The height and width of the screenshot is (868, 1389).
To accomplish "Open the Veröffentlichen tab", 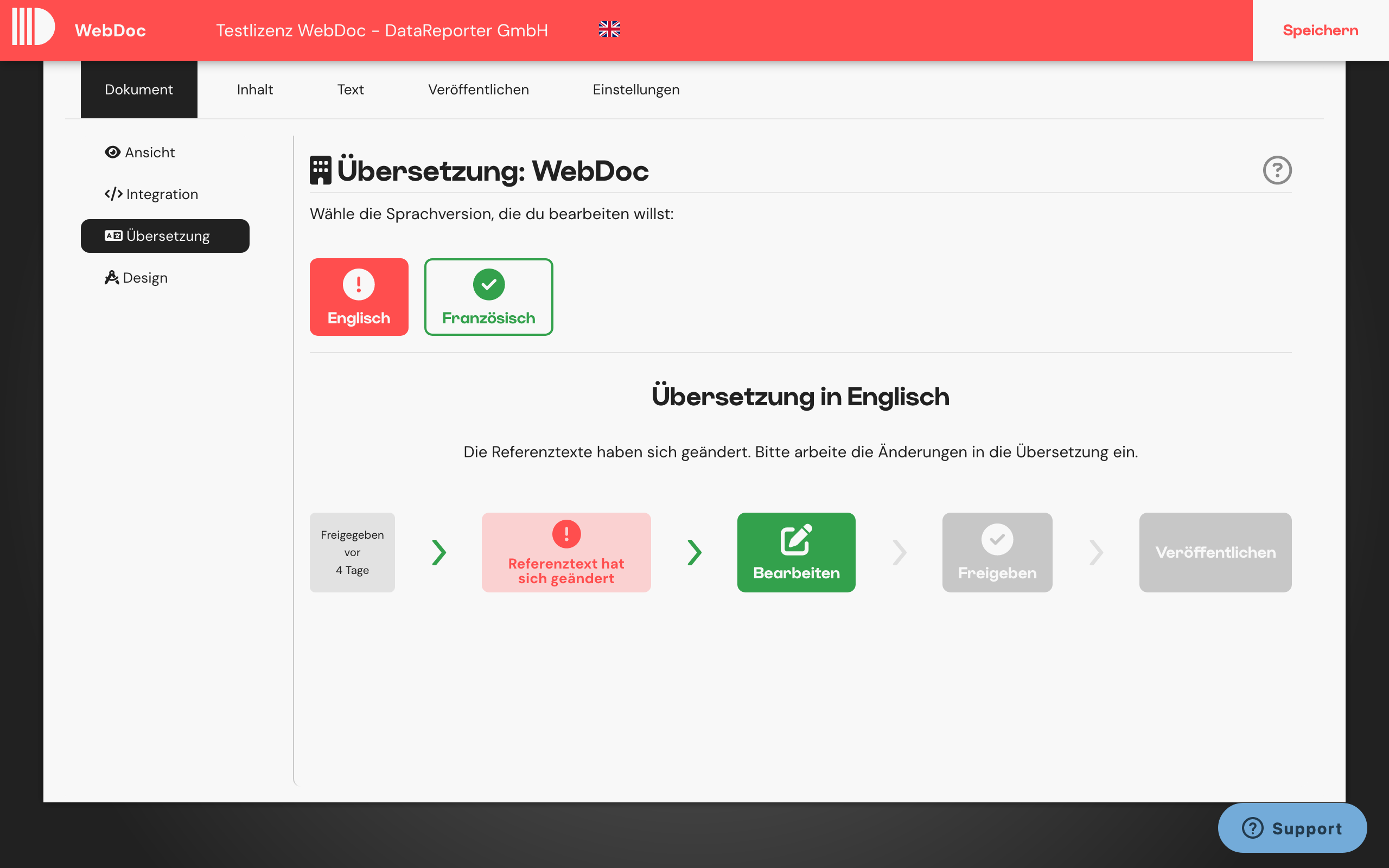I will [478, 89].
